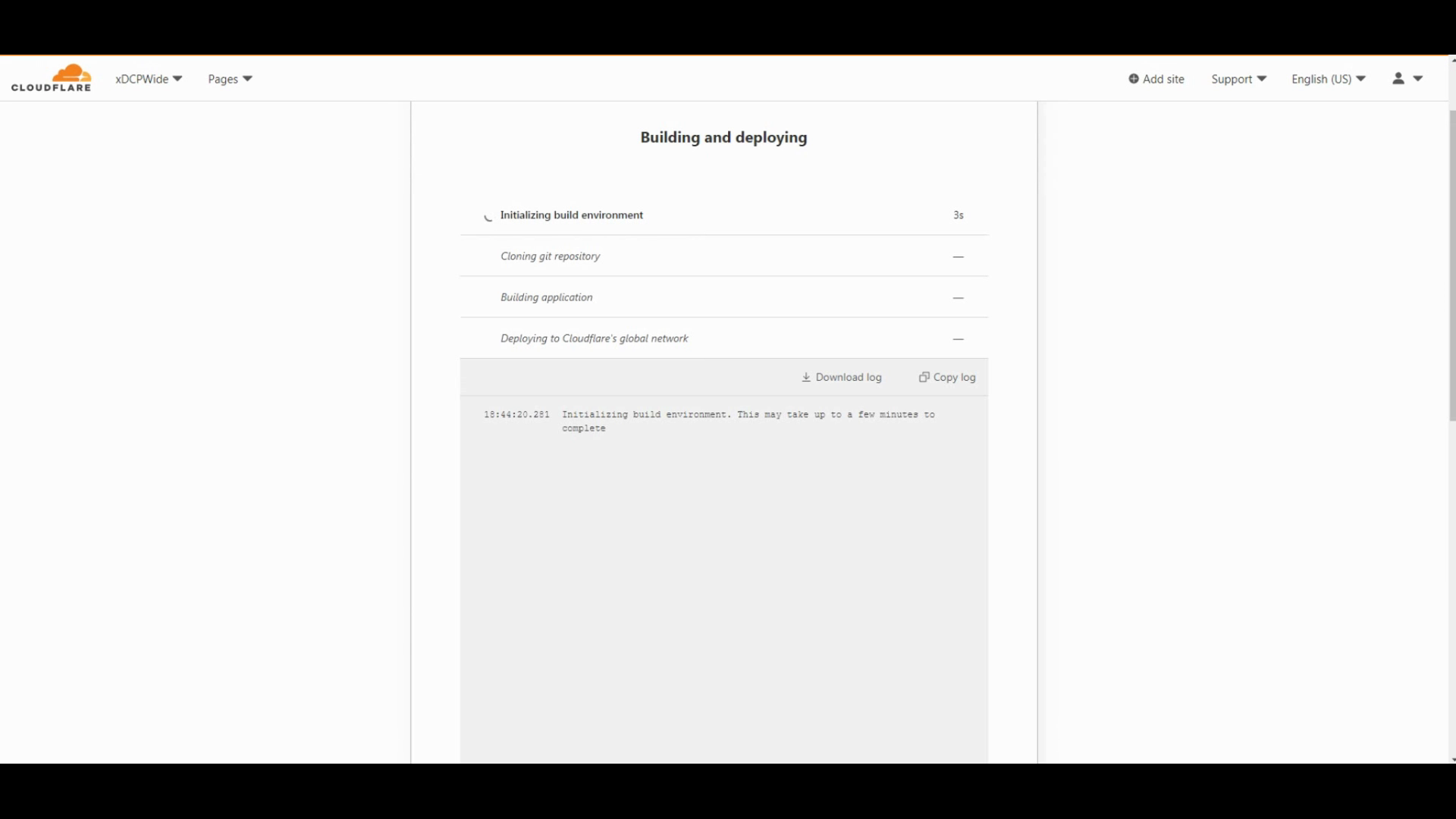
Task: Open the caret next to profile icon
Action: (1418, 79)
